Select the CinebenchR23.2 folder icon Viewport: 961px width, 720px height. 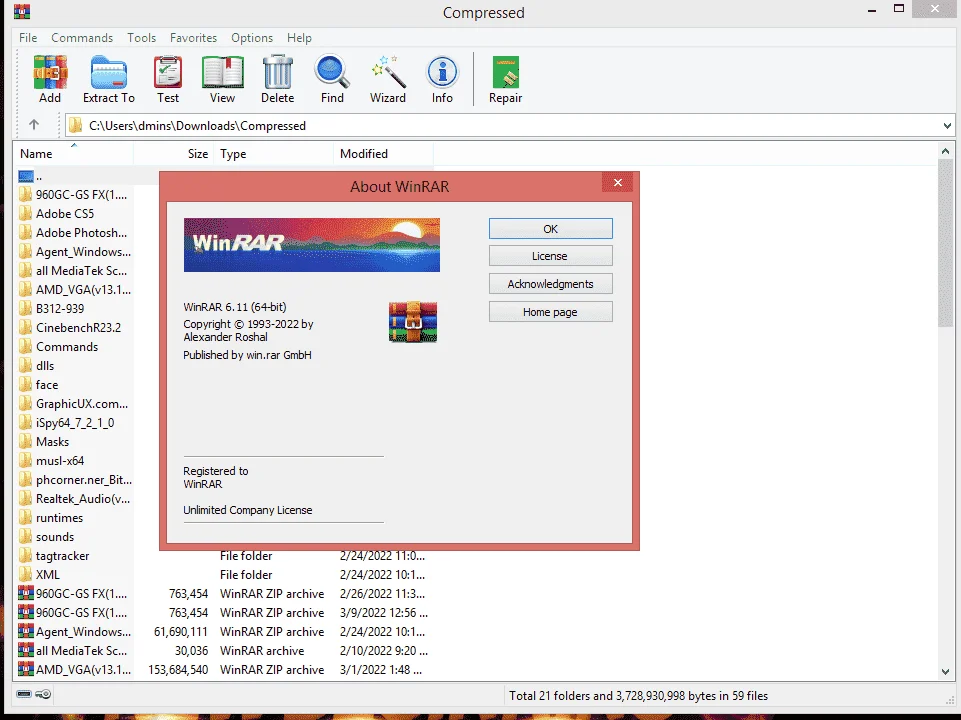(25, 327)
